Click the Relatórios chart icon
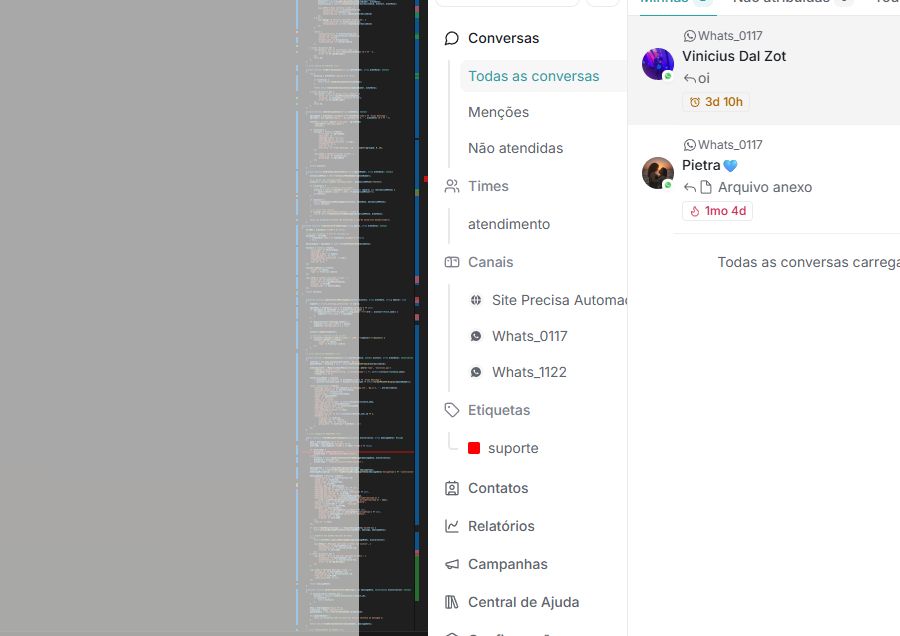900x636 pixels. click(452, 526)
